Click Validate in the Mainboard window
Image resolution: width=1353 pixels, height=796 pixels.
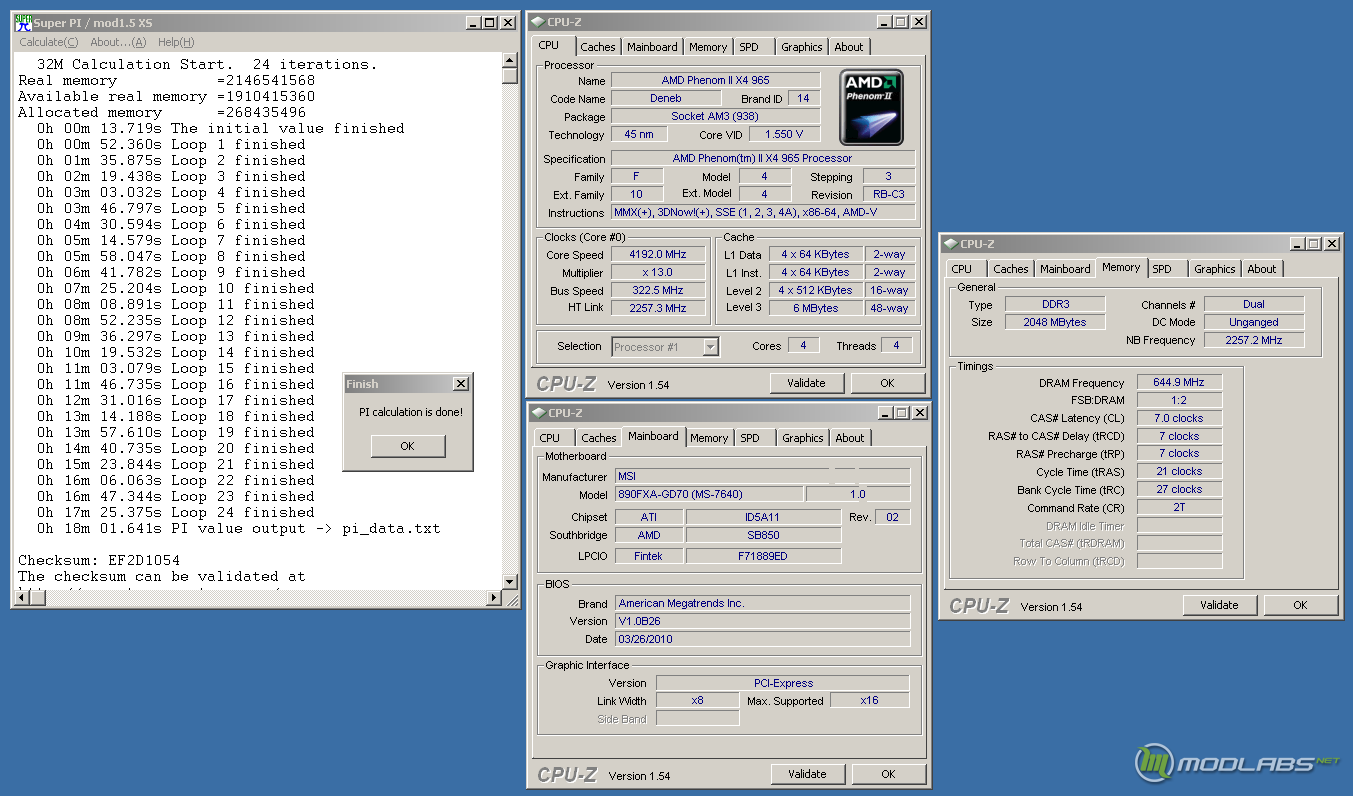pos(807,774)
